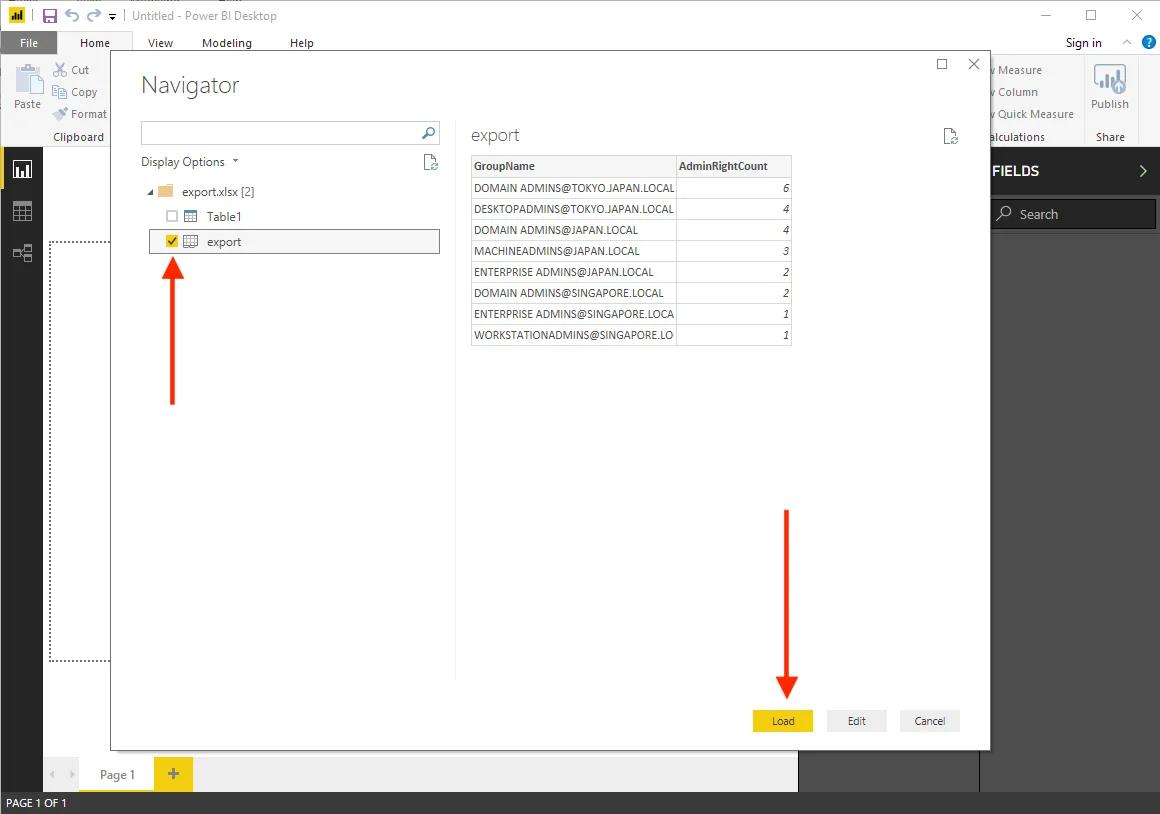Uncheck the export sheet checkbox
This screenshot has width=1160, height=814.
pyautogui.click(x=172, y=241)
